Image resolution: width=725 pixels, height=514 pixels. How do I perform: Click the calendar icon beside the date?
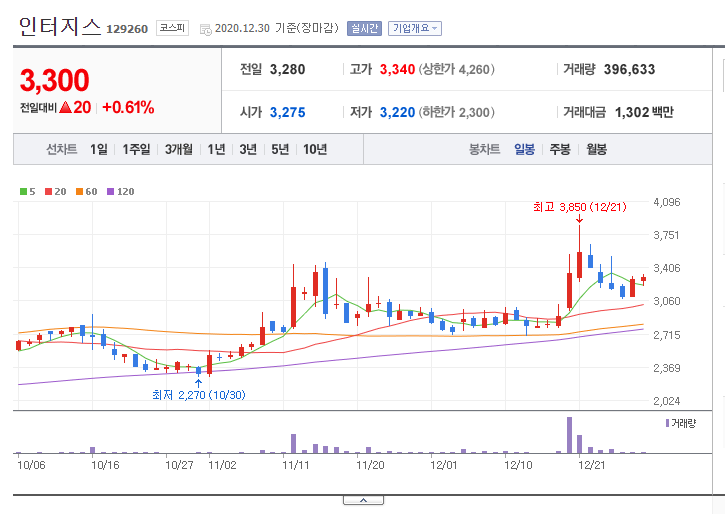[x=205, y=30]
